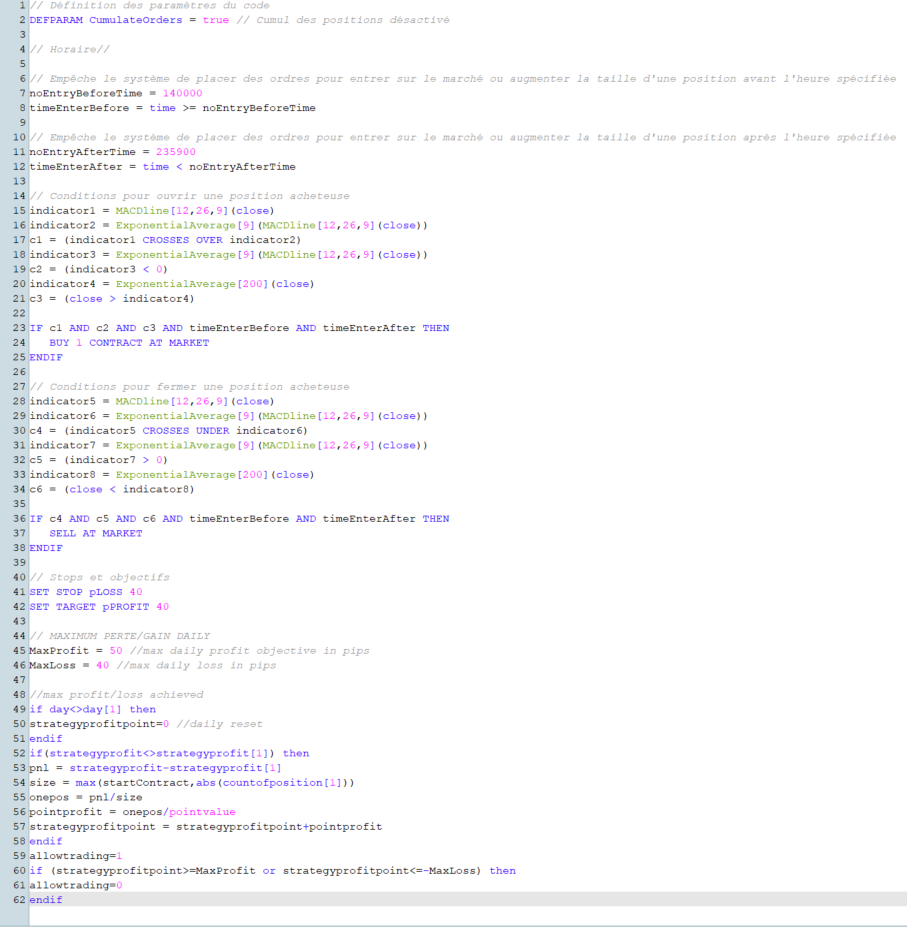Click c5 condition on line 32
This screenshot has height=927, width=907.
tap(99, 460)
